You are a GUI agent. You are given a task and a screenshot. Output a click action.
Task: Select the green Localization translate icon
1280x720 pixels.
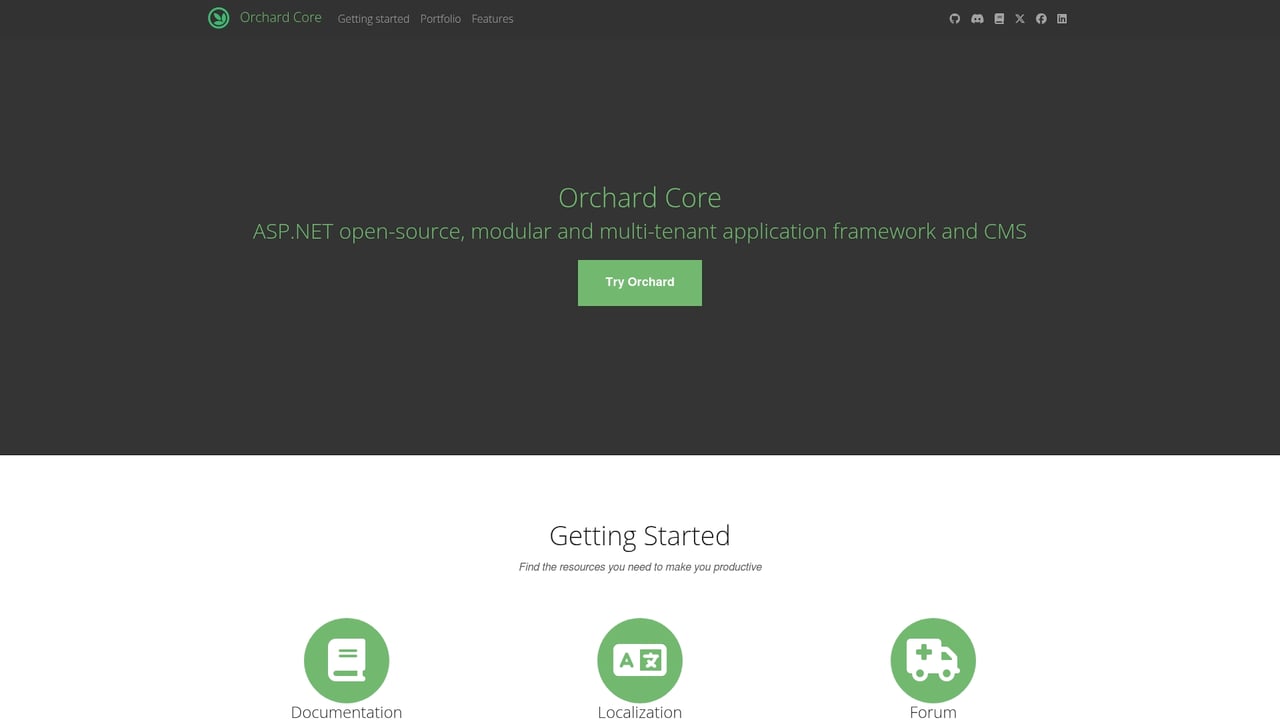(639, 660)
